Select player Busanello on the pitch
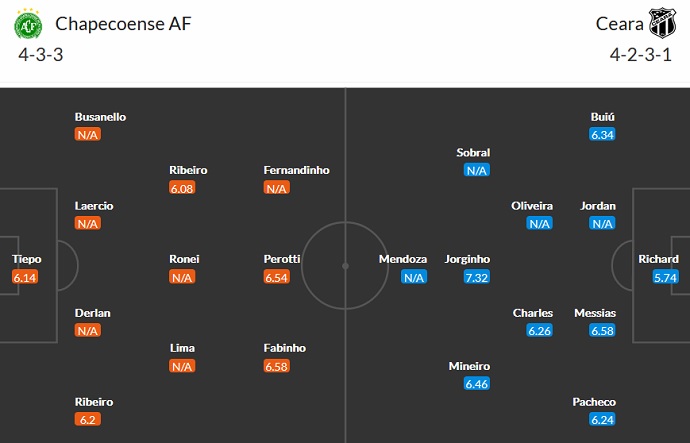Image resolution: width=690 pixels, height=443 pixels. (x=100, y=117)
